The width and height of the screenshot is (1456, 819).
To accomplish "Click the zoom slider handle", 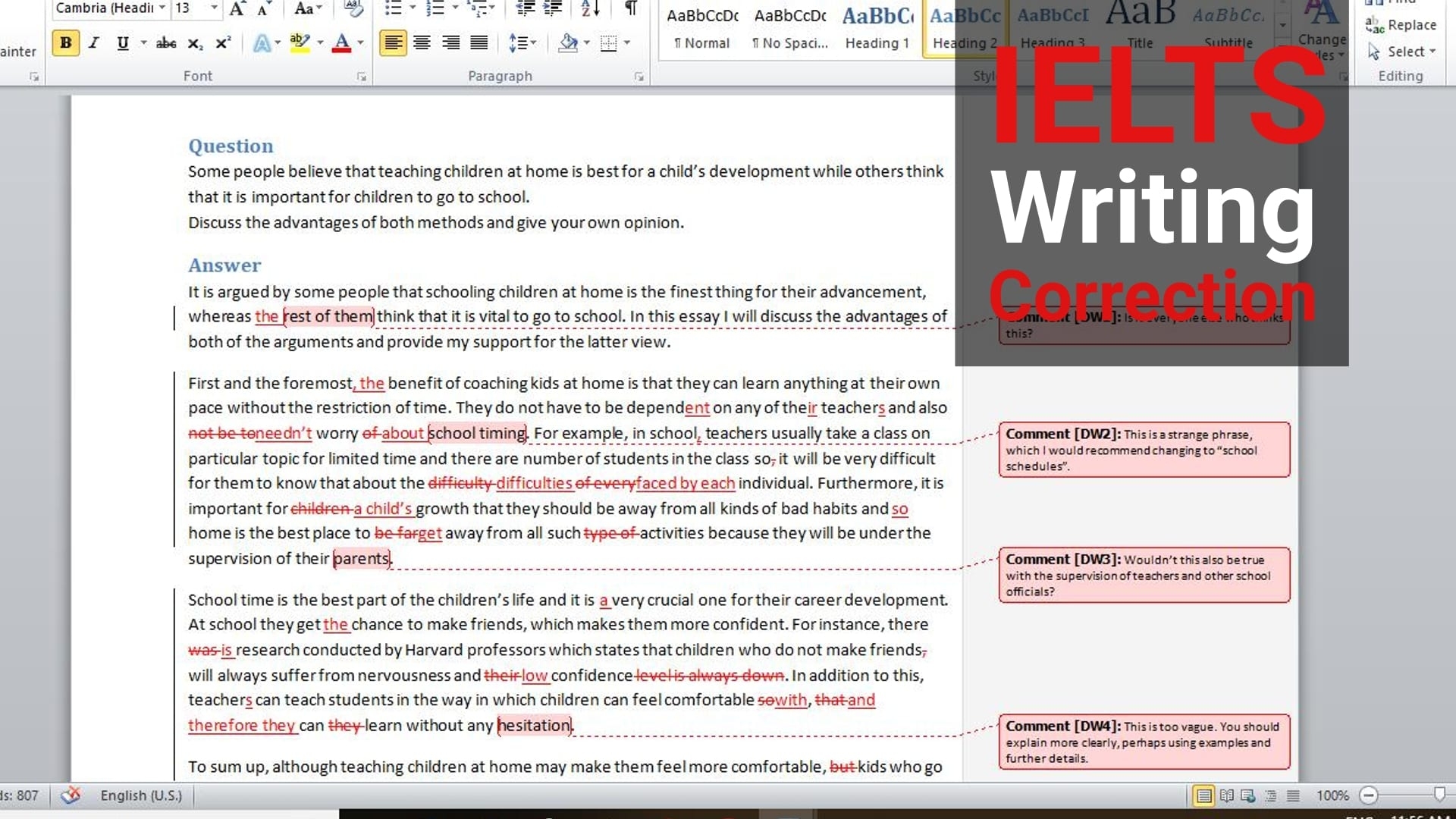I will click(1439, 794).
